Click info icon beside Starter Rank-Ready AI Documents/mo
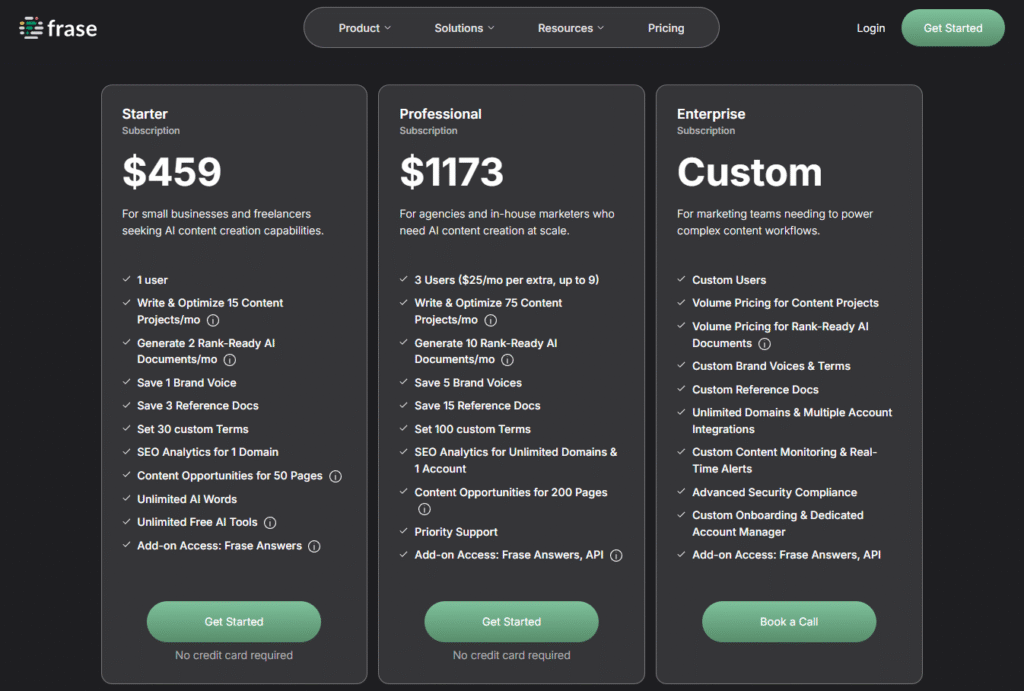 [x=230, y=360]
